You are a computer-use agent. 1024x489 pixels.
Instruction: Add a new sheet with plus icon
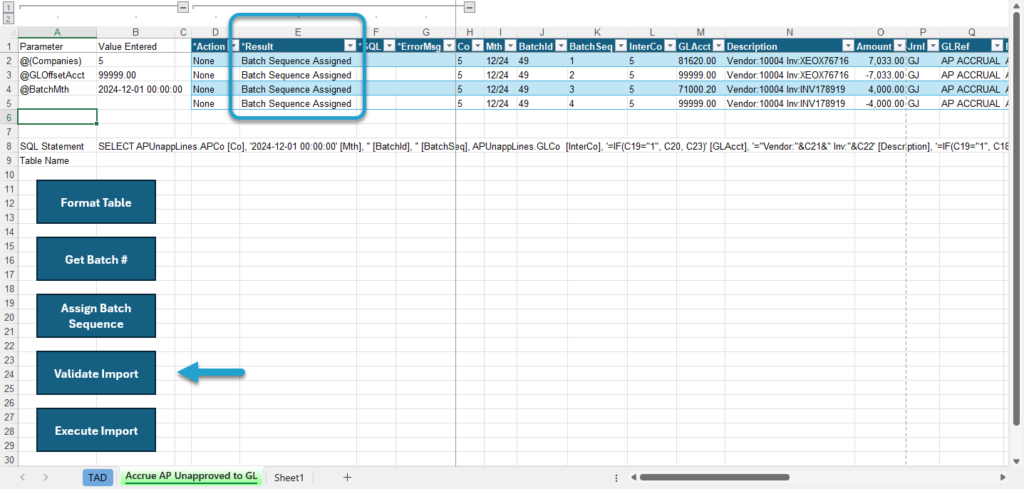coord(347,477)
